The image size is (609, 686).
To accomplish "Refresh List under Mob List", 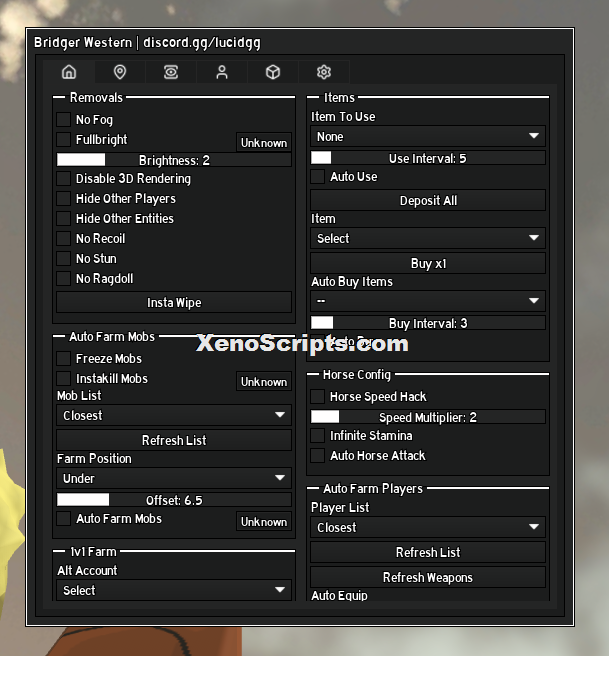I will point(174,440).
